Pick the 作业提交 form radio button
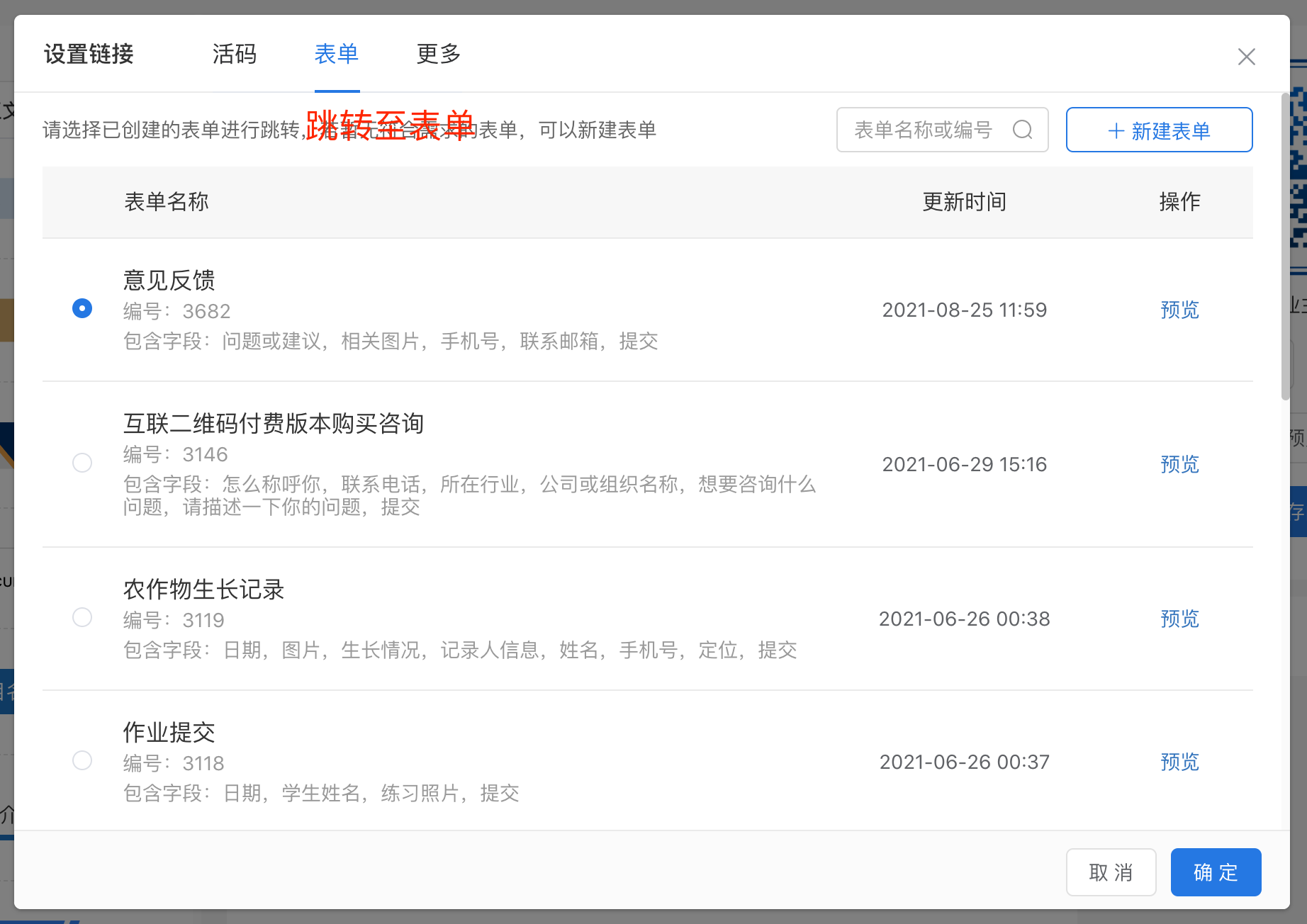Viewport: 1307px width, 924px height. 82,760
